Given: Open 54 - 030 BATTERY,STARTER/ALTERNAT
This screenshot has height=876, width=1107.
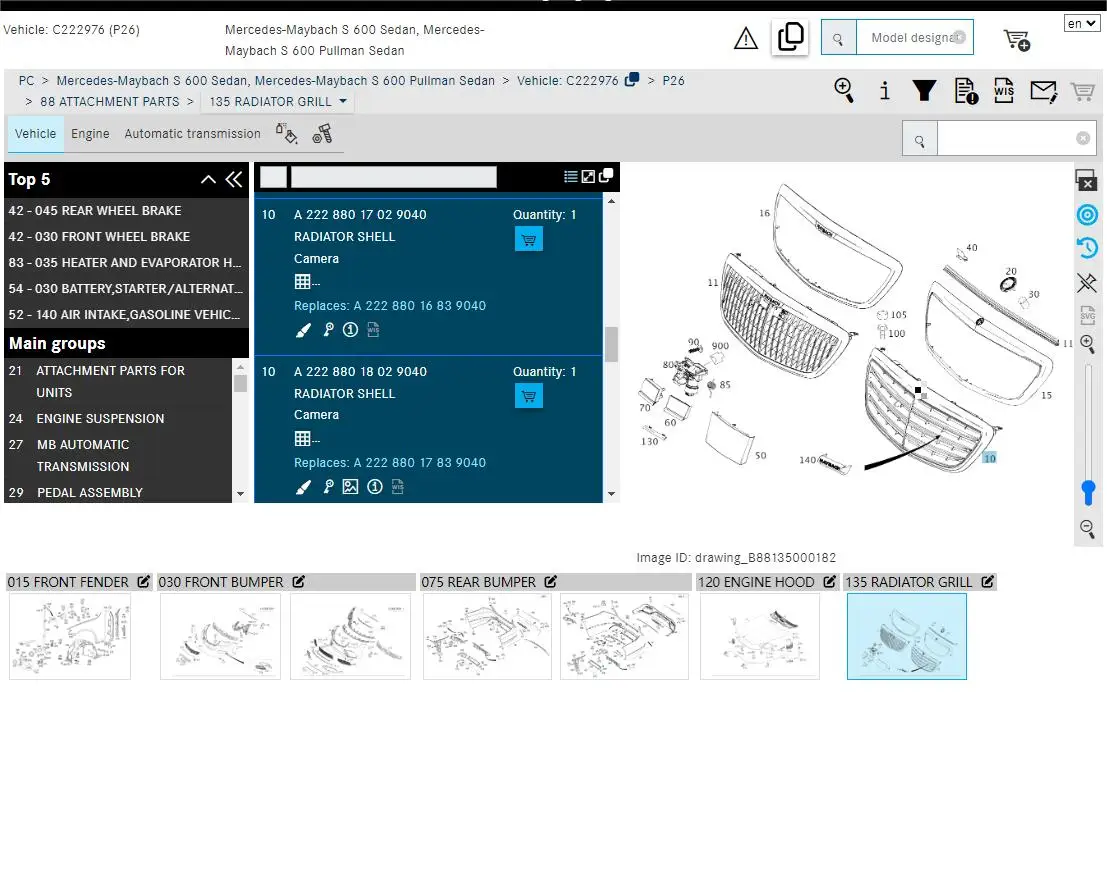Looking at the screenshot, I should click(x=126, y=289).
